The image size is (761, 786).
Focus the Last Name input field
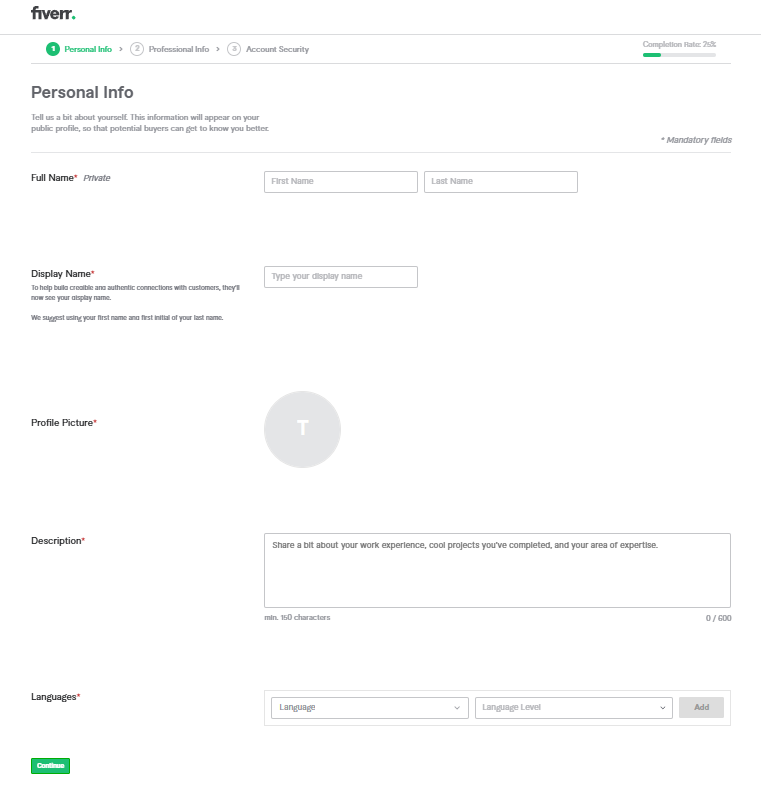[x=500, y=182]
